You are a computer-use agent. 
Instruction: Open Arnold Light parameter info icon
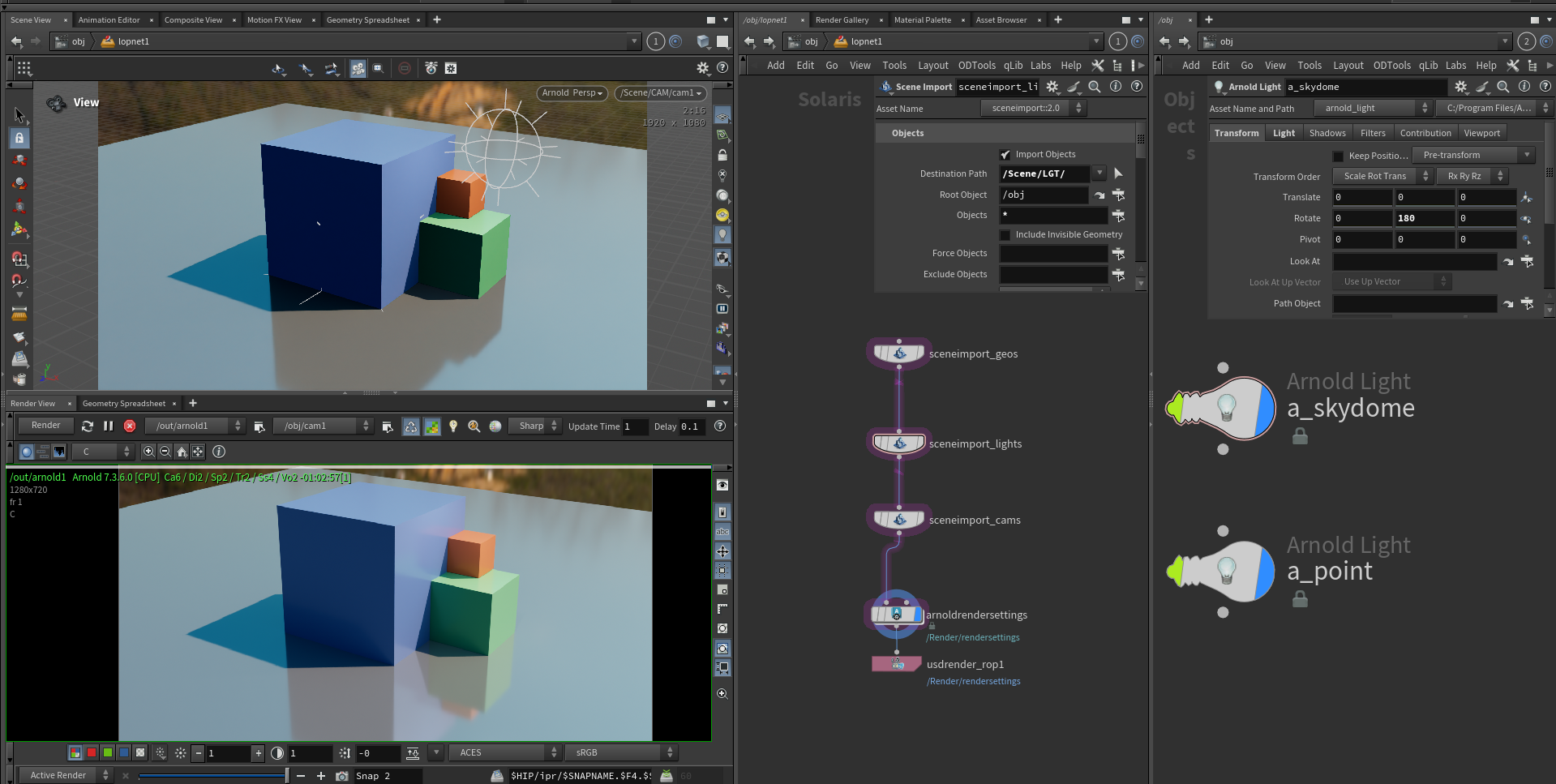coord(1524,87)
